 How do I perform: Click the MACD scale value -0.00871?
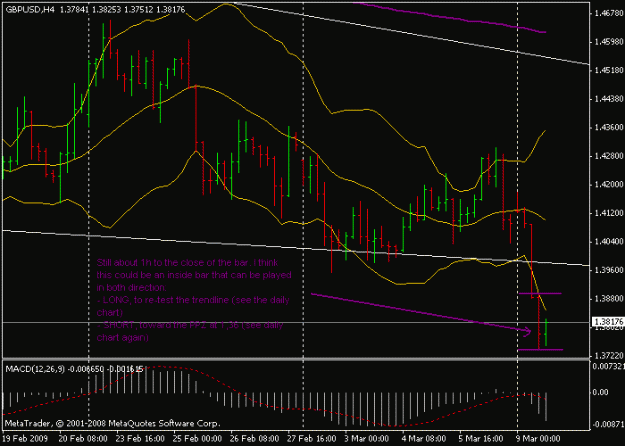[x=609, y=424]
